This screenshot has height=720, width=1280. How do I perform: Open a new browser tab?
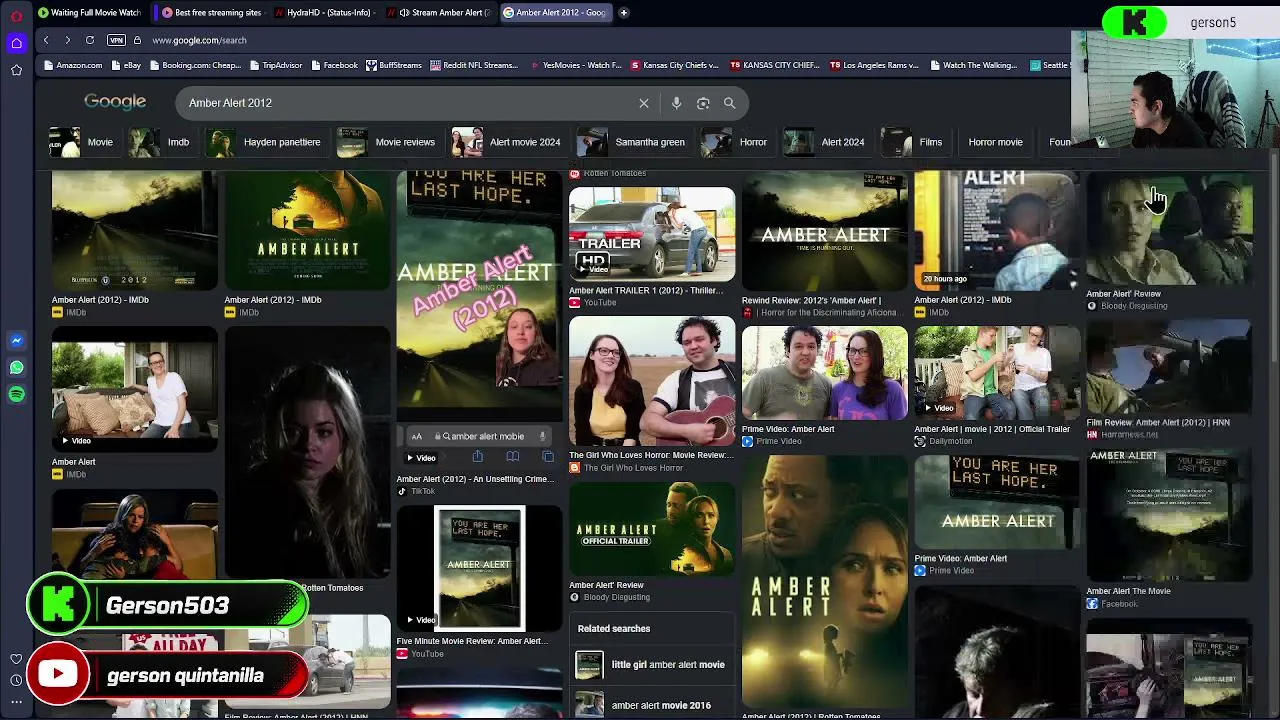coord(623,13)
